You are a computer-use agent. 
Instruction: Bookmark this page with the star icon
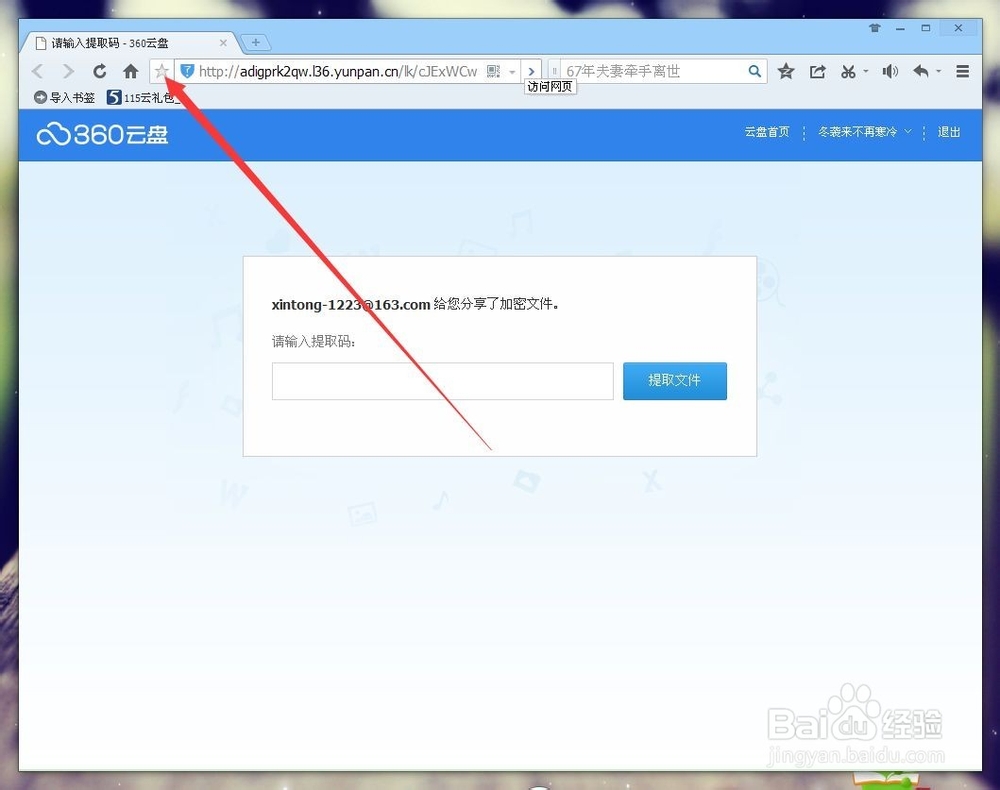point(161,71)
